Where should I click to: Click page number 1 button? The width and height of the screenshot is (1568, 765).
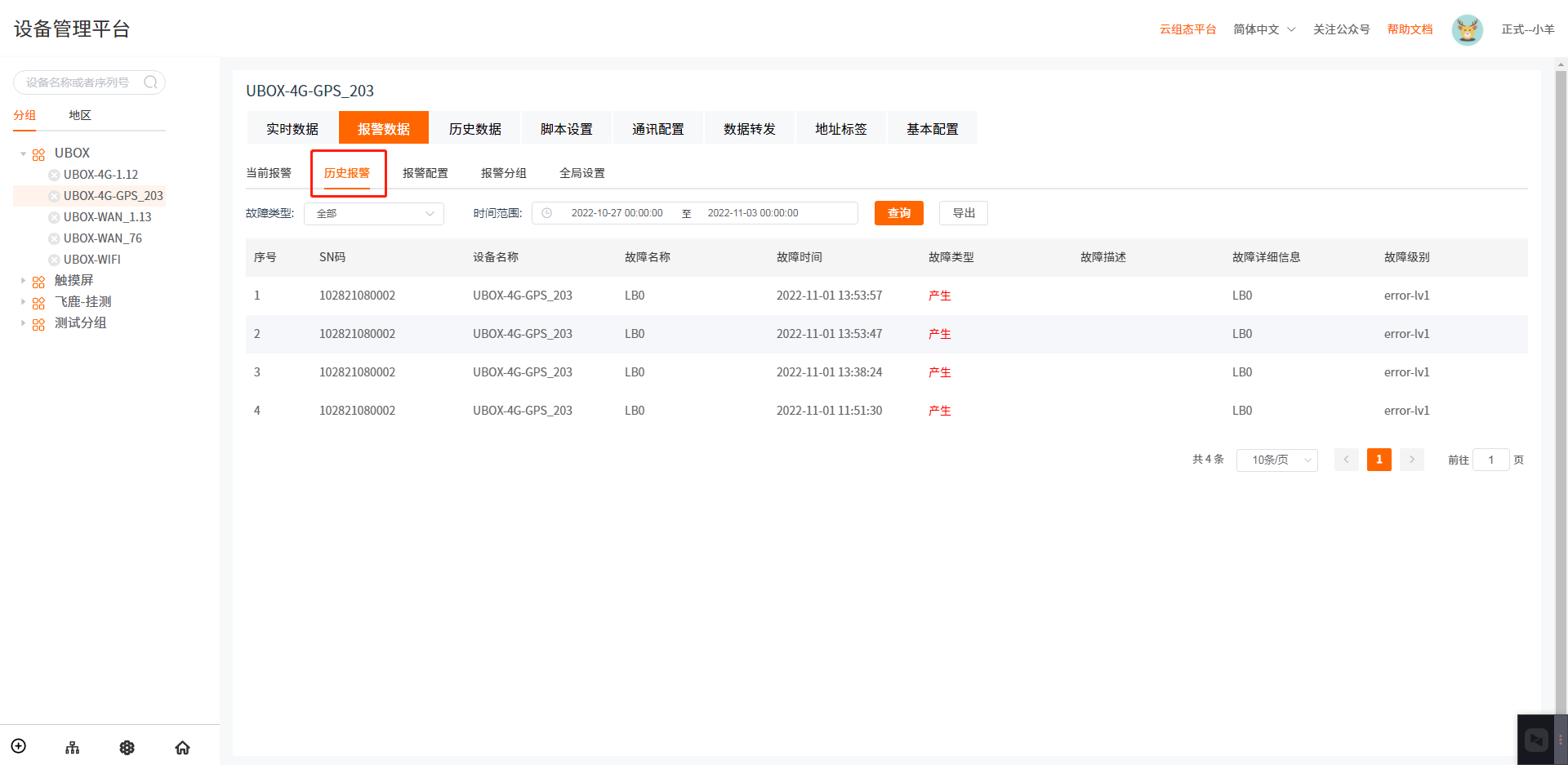tap(1379, 460)
